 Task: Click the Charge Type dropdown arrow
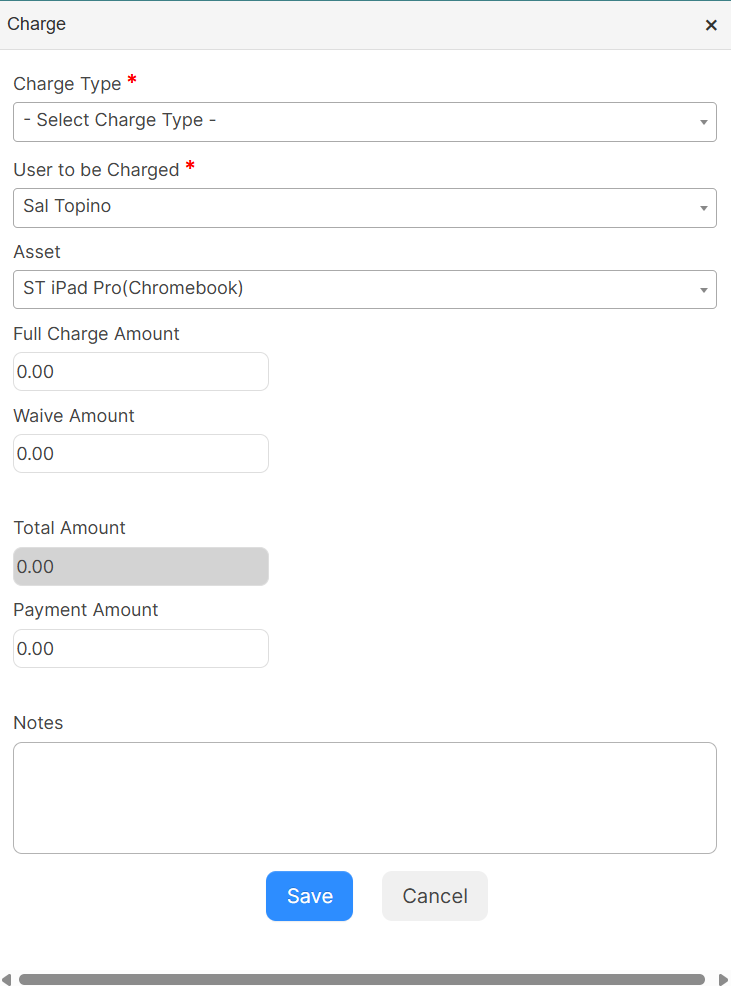pyautogui.click(x=703, y=122)
